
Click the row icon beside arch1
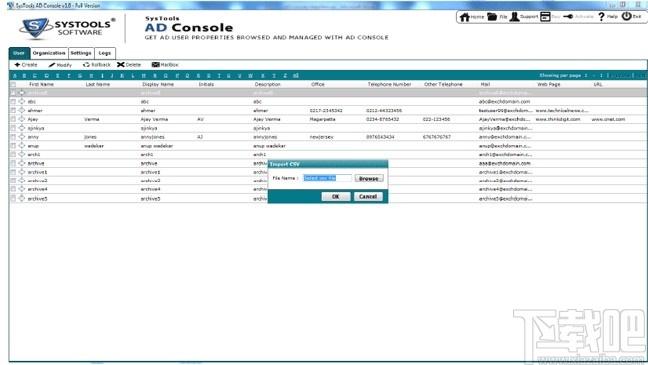click(x=21, y=154)
